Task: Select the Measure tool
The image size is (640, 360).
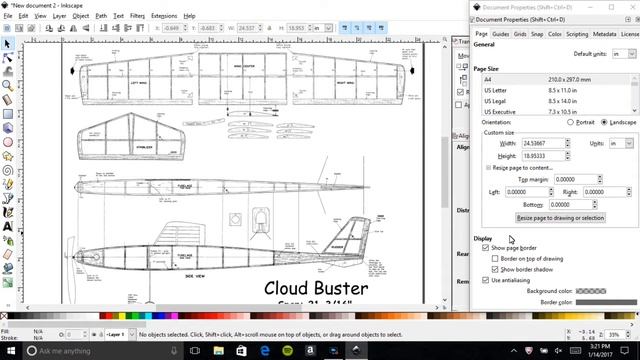Action: (x=7, y=100)
